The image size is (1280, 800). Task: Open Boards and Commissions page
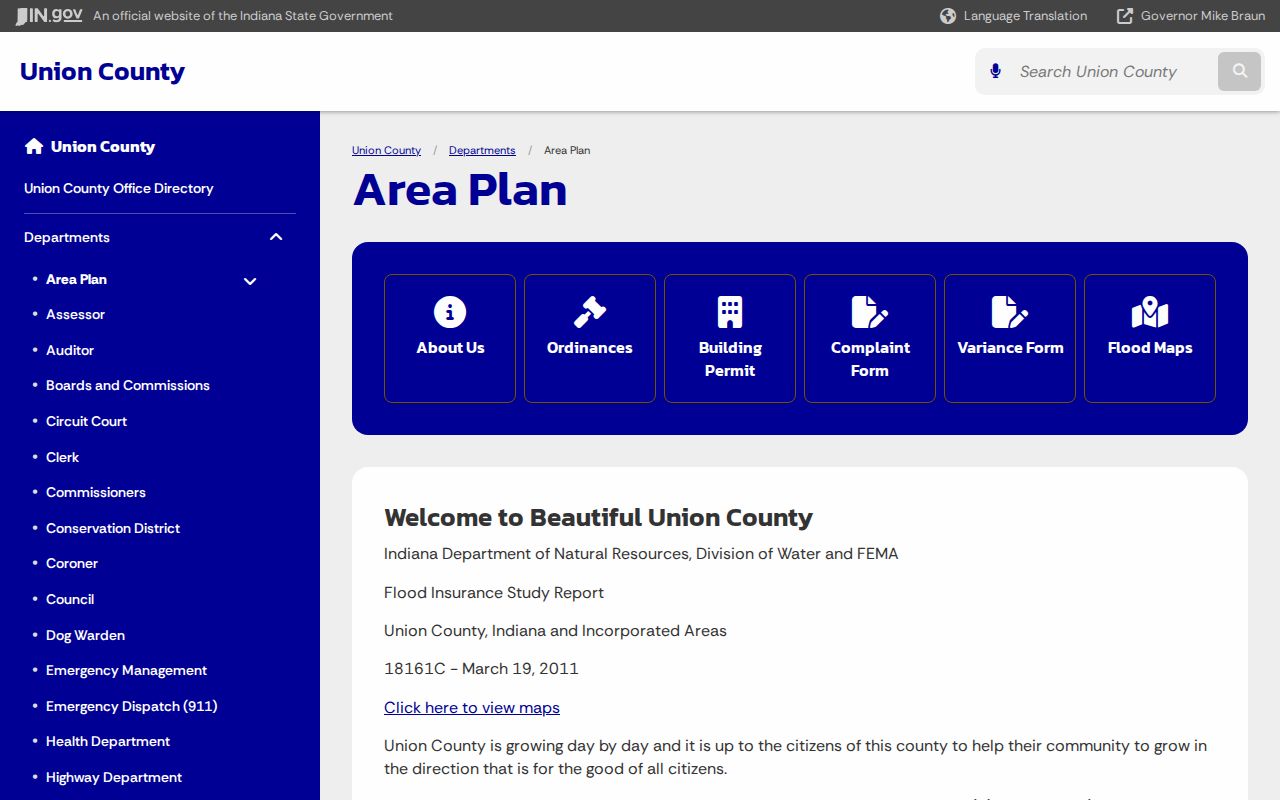tap(128, 385)
